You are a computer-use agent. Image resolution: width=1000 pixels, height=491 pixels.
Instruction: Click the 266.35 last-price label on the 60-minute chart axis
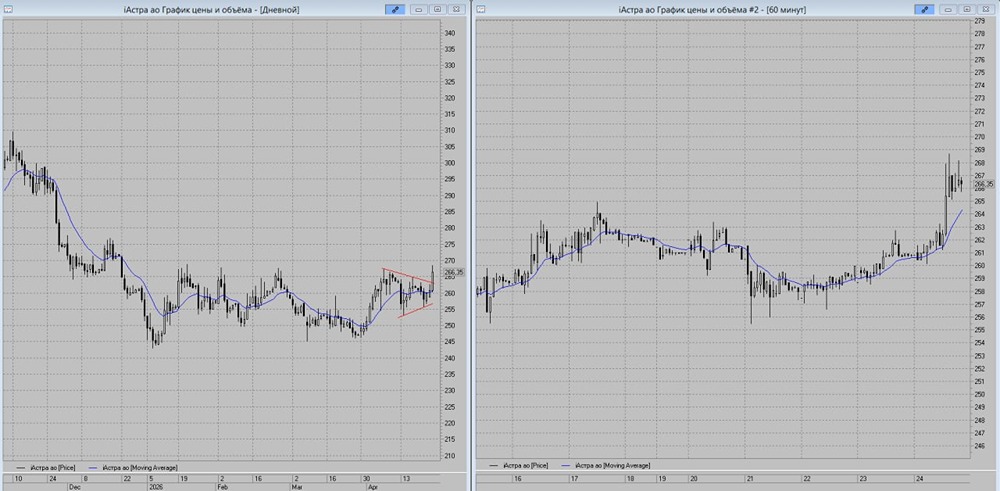(985, 184)
